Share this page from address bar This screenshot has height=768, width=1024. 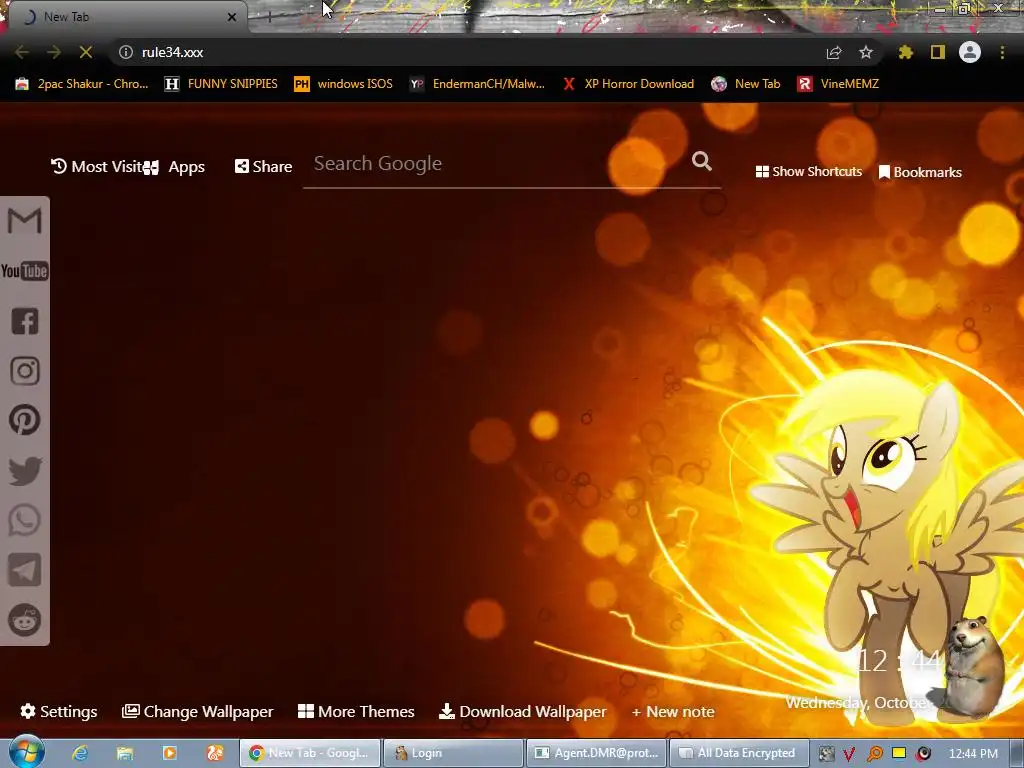tap(834, 52)
